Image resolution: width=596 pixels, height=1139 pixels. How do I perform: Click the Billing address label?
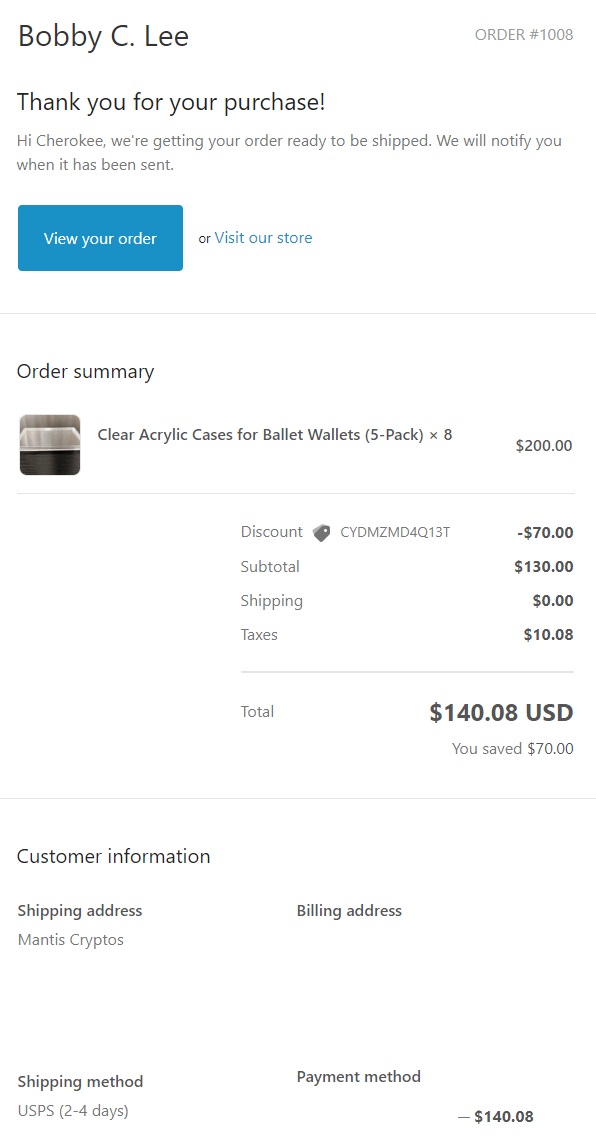click(349, 910)
